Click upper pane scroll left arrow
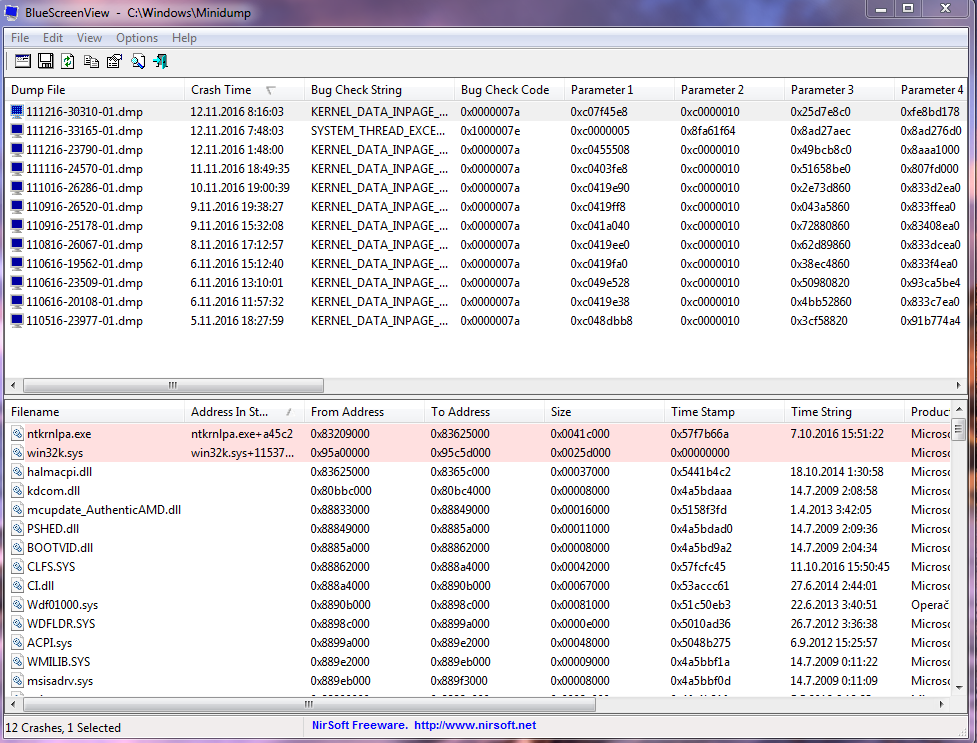The width and height of the screenshot is (977, 743). pyautogui.click(x=12, y=385)
